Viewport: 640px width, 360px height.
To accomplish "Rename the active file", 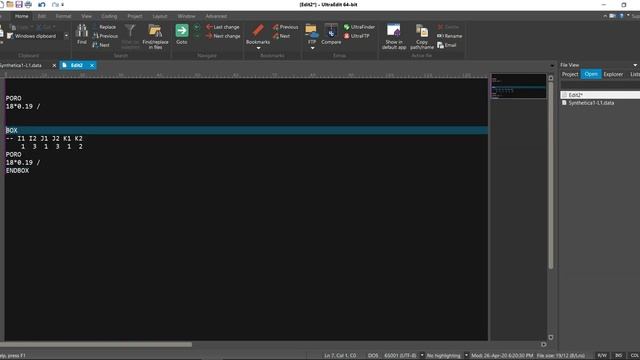I will (x=450, y=36).
